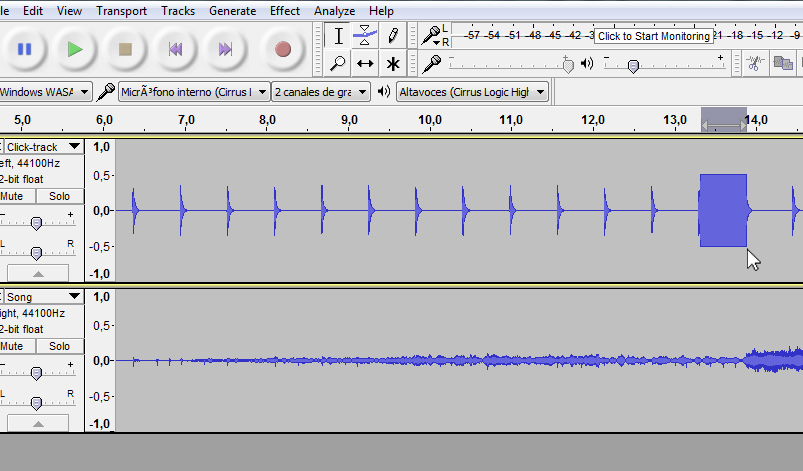Open the Windows WASAPI host dropdown
Screen dimensions: 803x471
tap(45, 92)
